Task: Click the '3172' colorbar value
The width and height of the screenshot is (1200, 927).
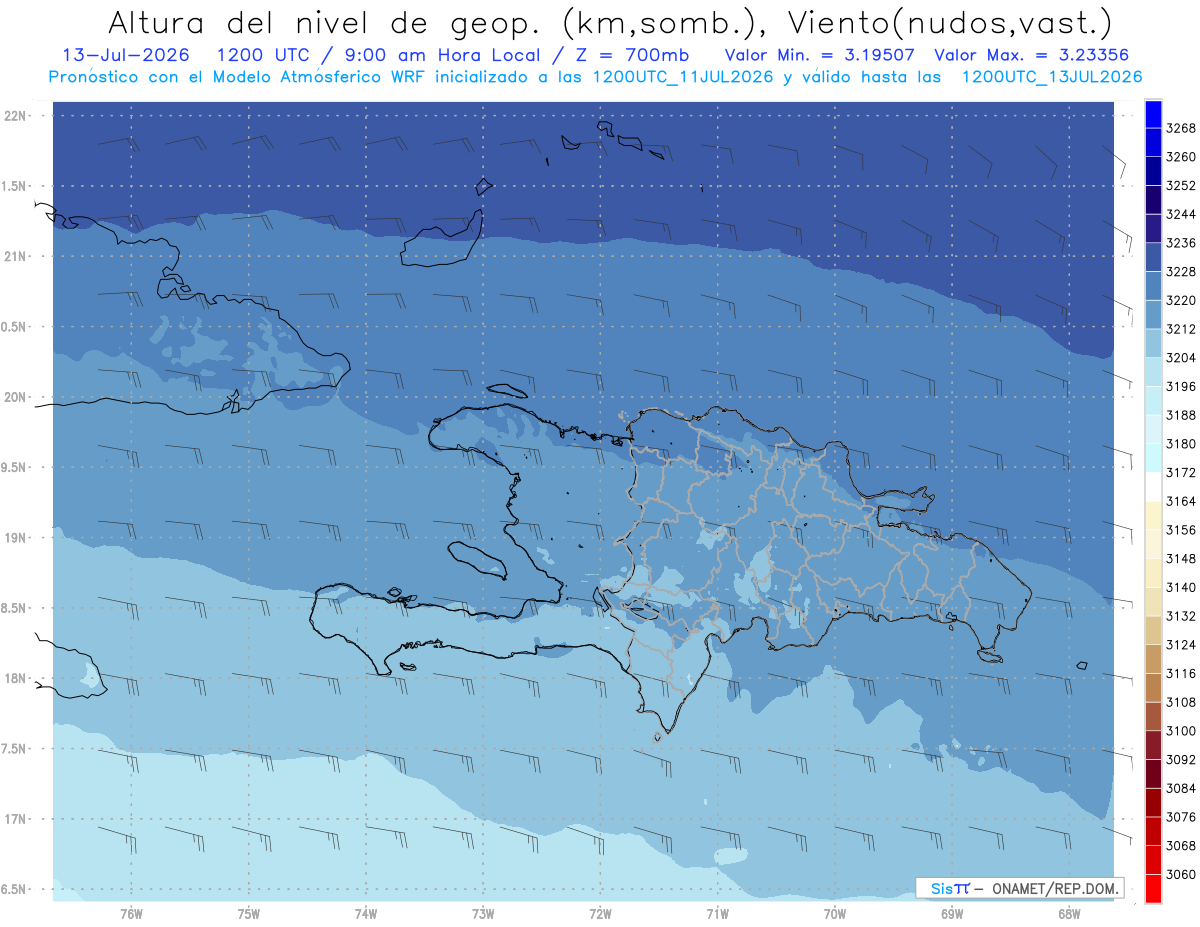Action: 1181,473
